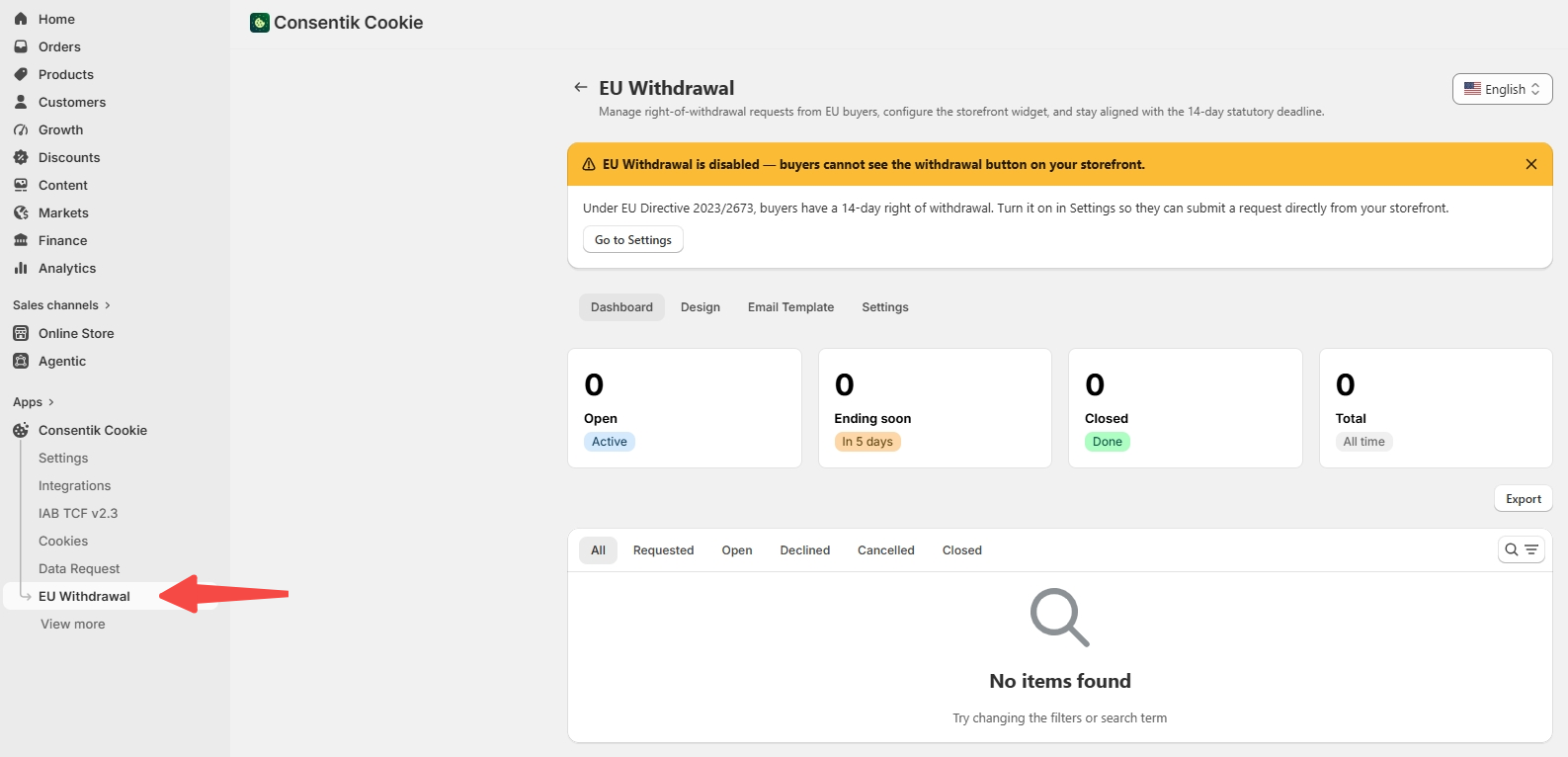The image size is (1568, 757).
Task: Click the Closed requests stat card
Action: click(x=1186, y=408)
